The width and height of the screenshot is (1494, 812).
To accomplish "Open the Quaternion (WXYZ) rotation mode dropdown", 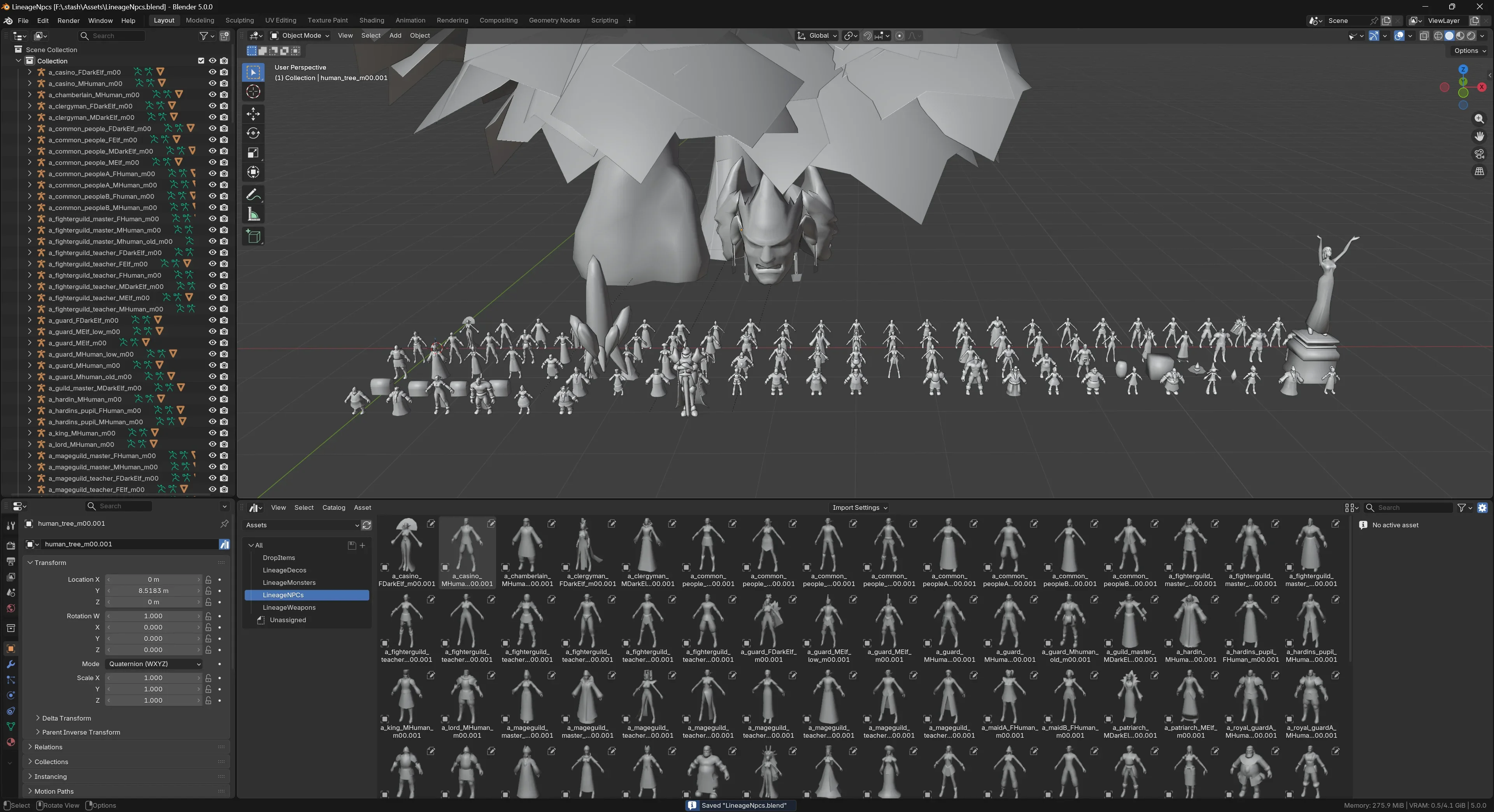I will point(154,664).
